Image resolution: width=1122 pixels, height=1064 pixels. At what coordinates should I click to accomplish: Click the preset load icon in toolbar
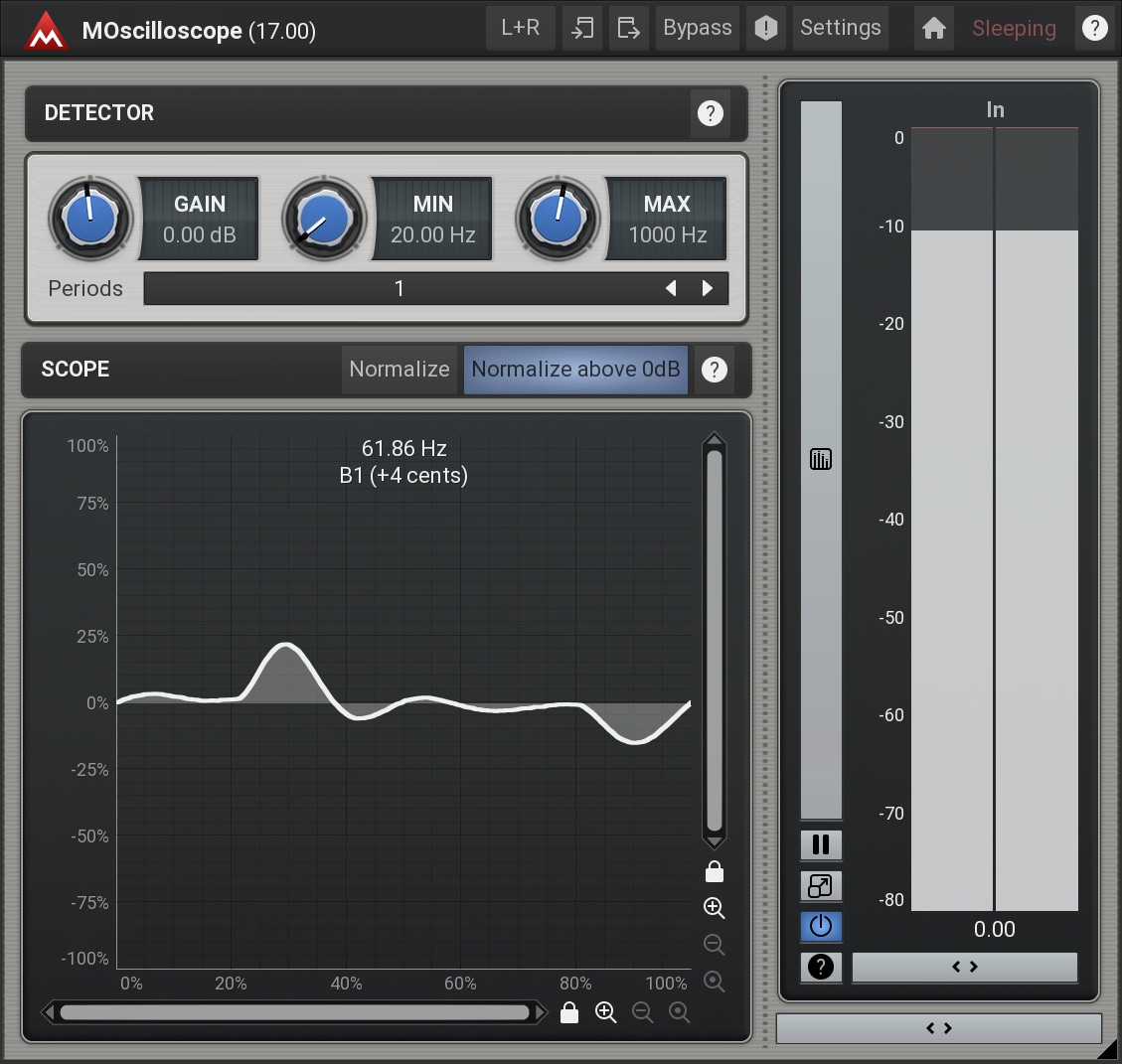(x=581, y=28)
